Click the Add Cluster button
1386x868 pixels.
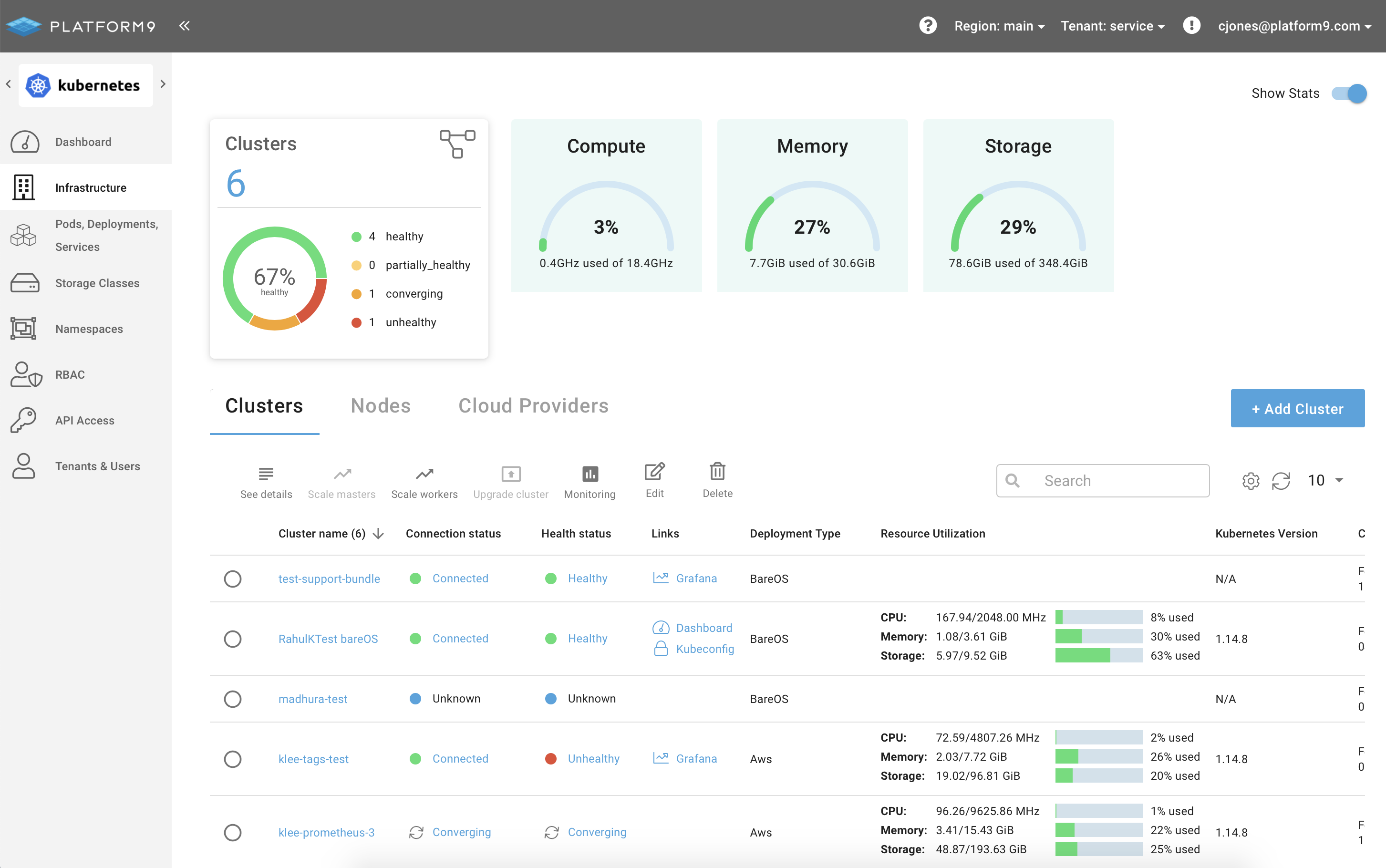pos(1297,408)
